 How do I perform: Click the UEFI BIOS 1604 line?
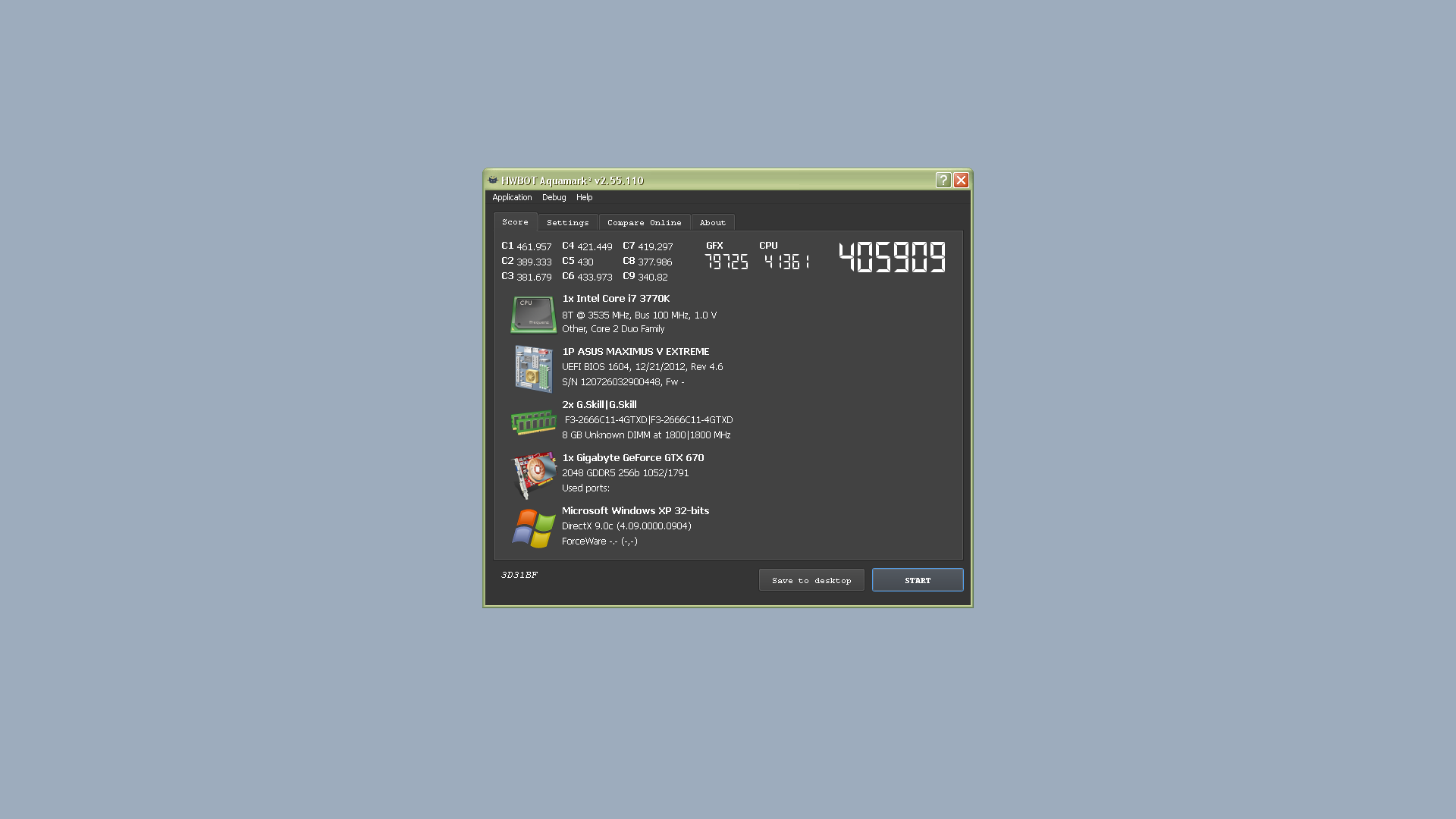coord(642,367)
